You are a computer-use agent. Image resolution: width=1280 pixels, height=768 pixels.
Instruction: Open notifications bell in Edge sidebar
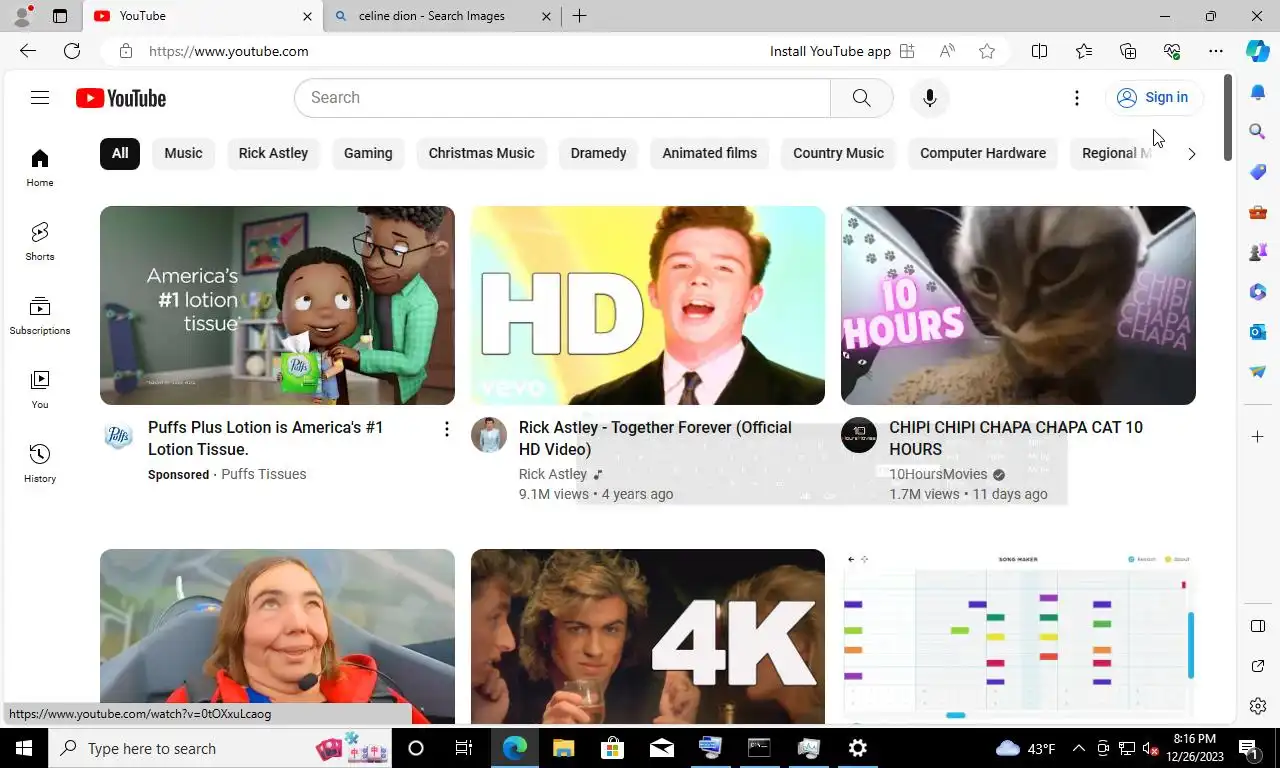(x=1258, y=93)
